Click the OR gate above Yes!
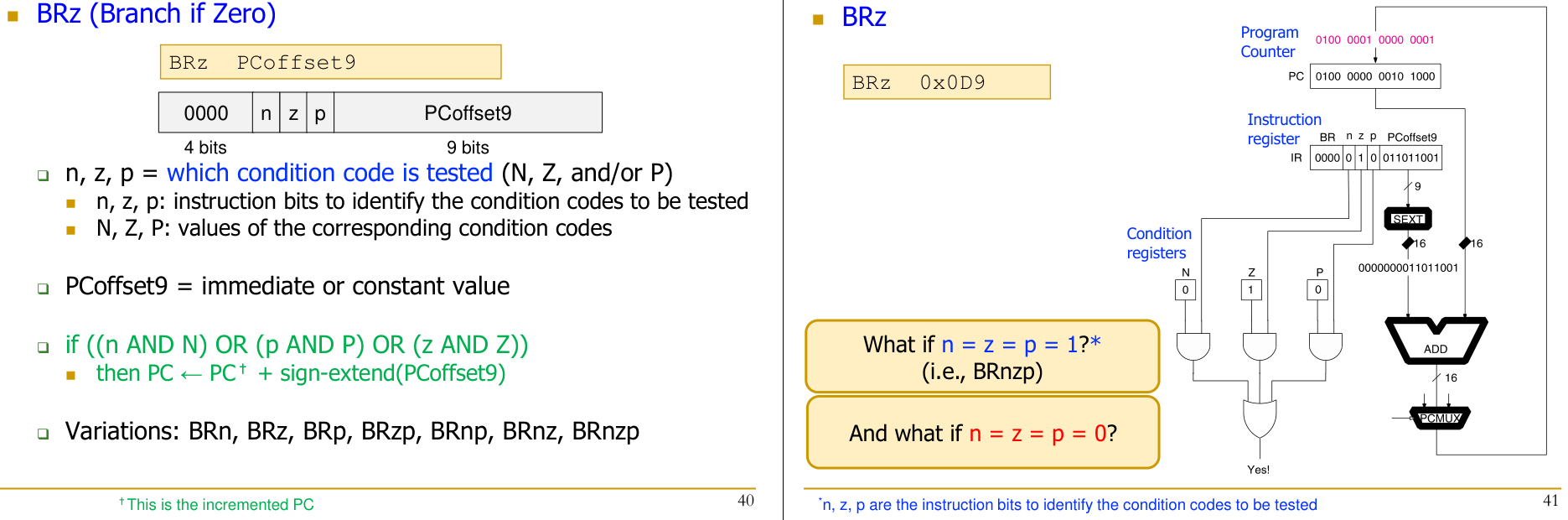This screenshot has height=520, width=1568. click(x=1260, y=417)
